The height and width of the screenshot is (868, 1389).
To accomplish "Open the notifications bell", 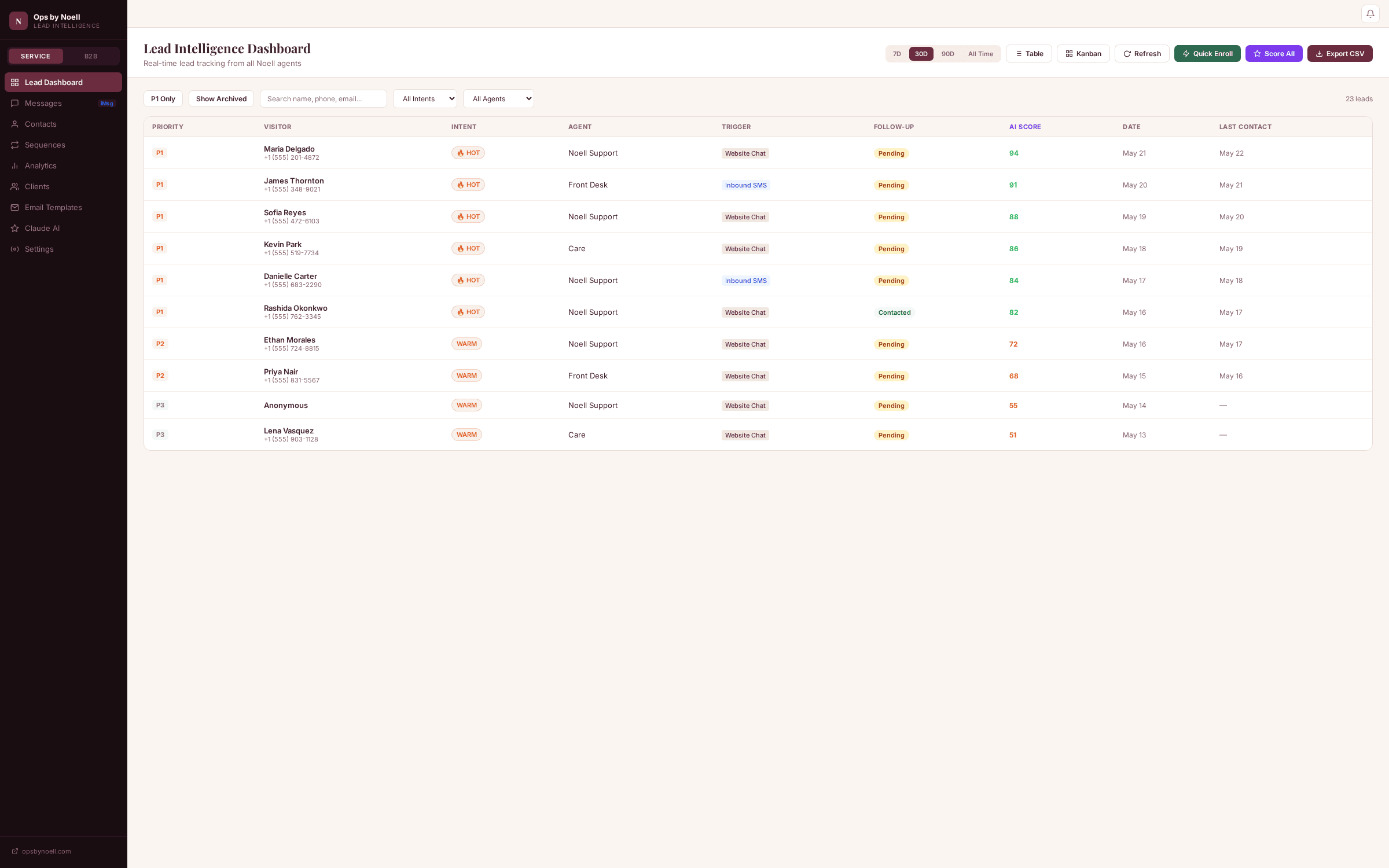I will 1370,14.
